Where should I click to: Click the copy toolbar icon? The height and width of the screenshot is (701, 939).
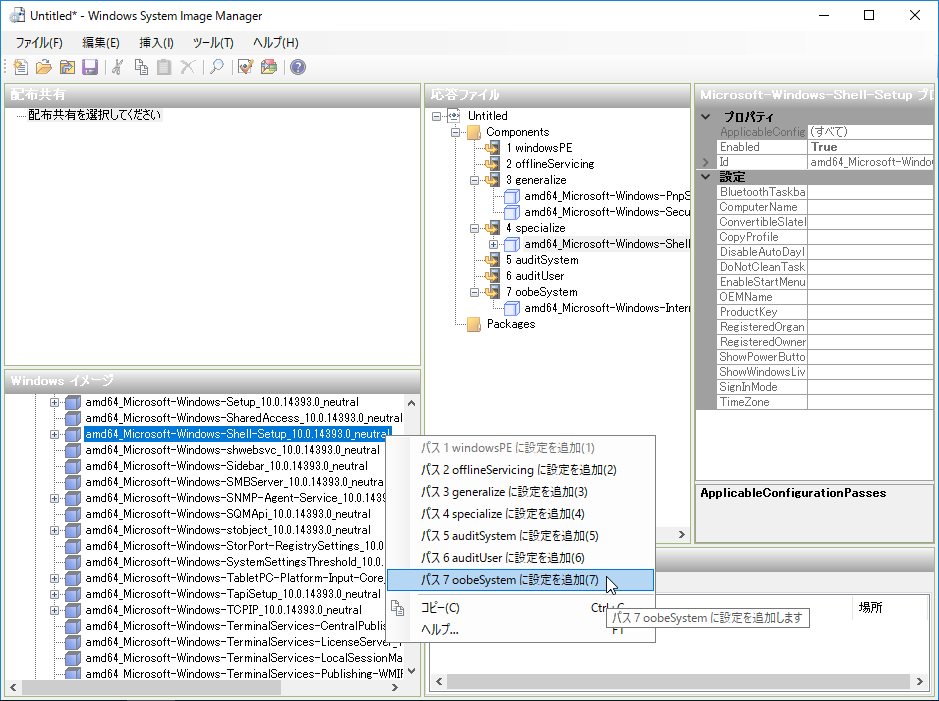(141, 67)
